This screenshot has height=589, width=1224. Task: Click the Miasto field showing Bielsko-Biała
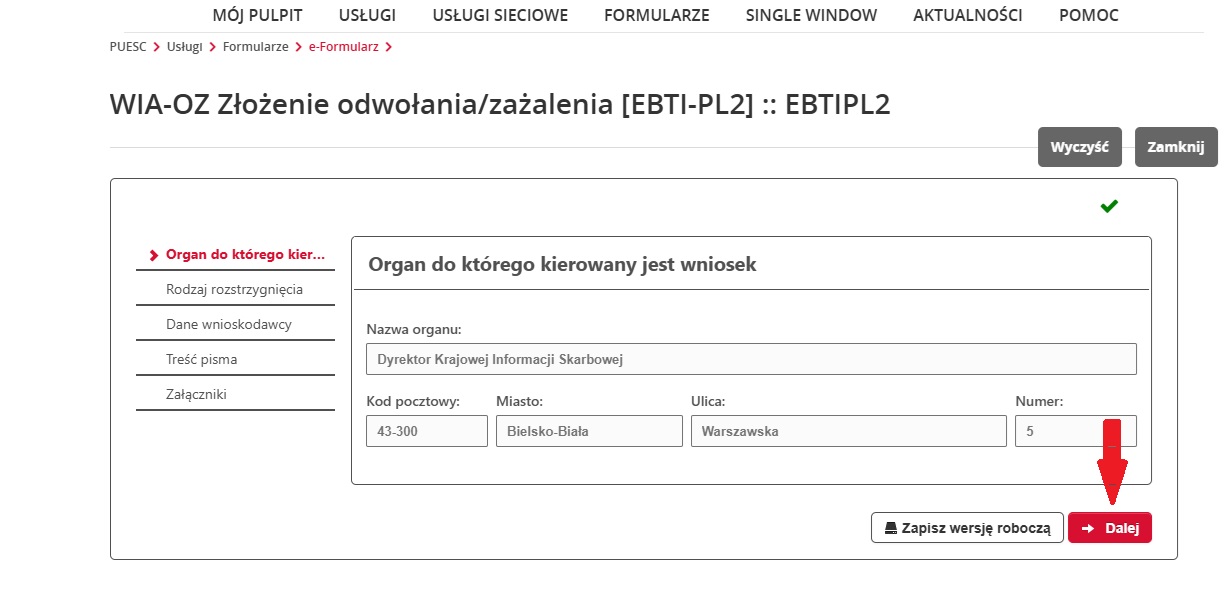pyautogui.click(x=588, y=430)
